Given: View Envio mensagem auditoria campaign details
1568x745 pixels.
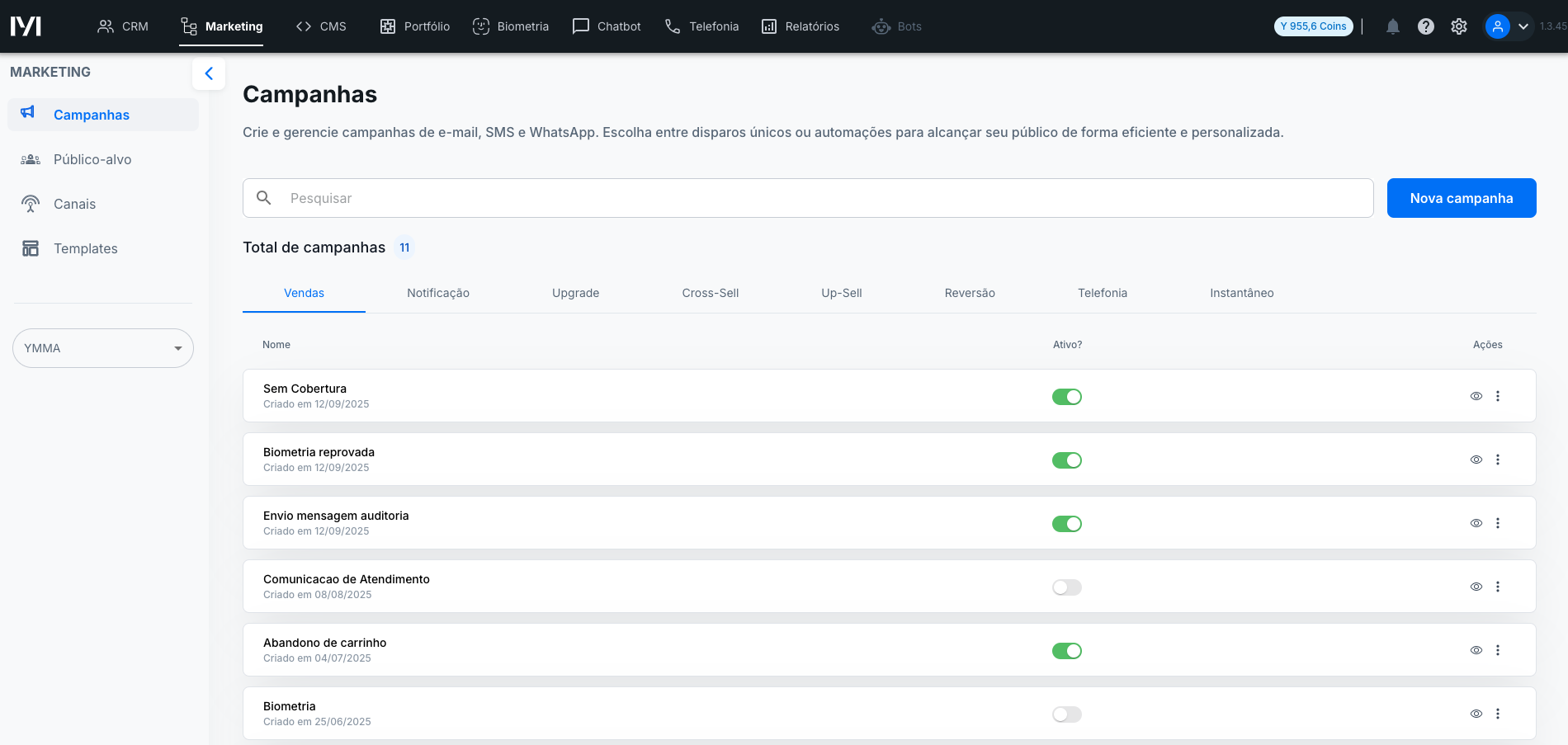Looking at the screenshot, I should coord(1476,523).
